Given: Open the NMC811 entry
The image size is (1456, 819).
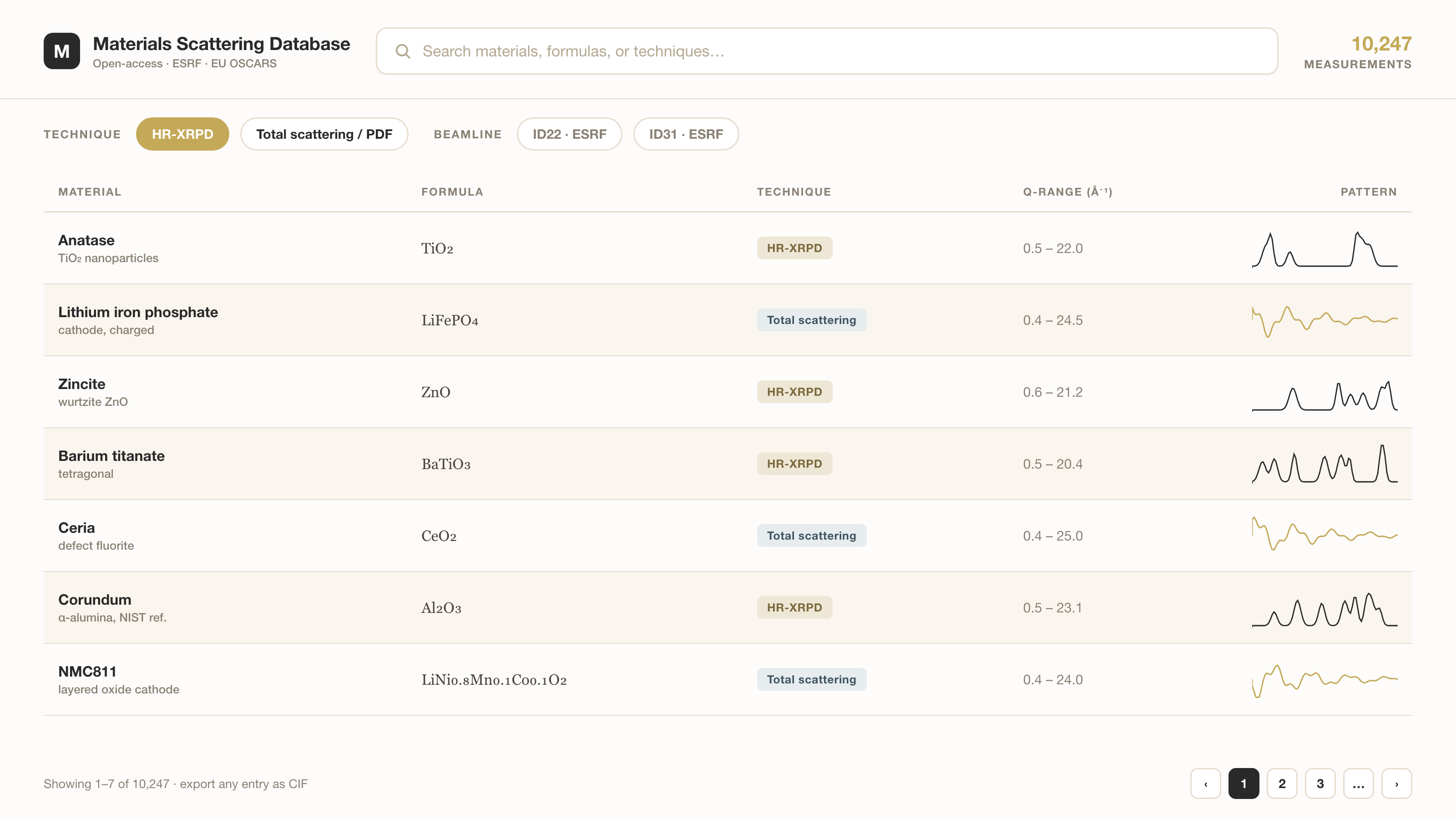Looking at the screenshot, I should tap(728, 679).
